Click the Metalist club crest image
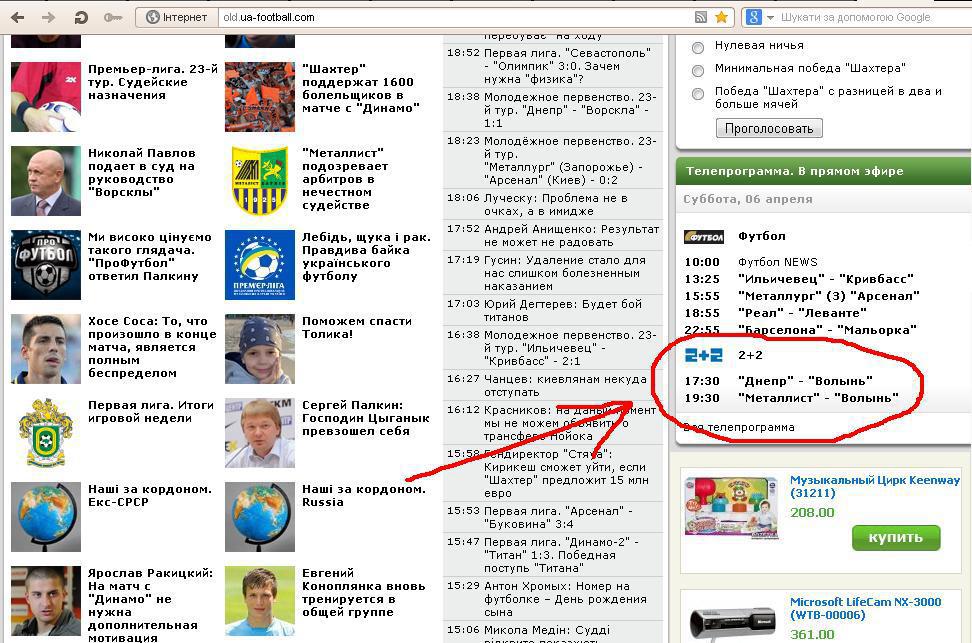 click(259, 181)
